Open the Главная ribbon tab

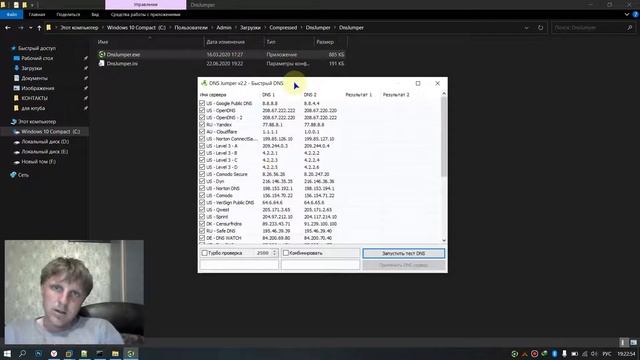(x=37, y=14)
